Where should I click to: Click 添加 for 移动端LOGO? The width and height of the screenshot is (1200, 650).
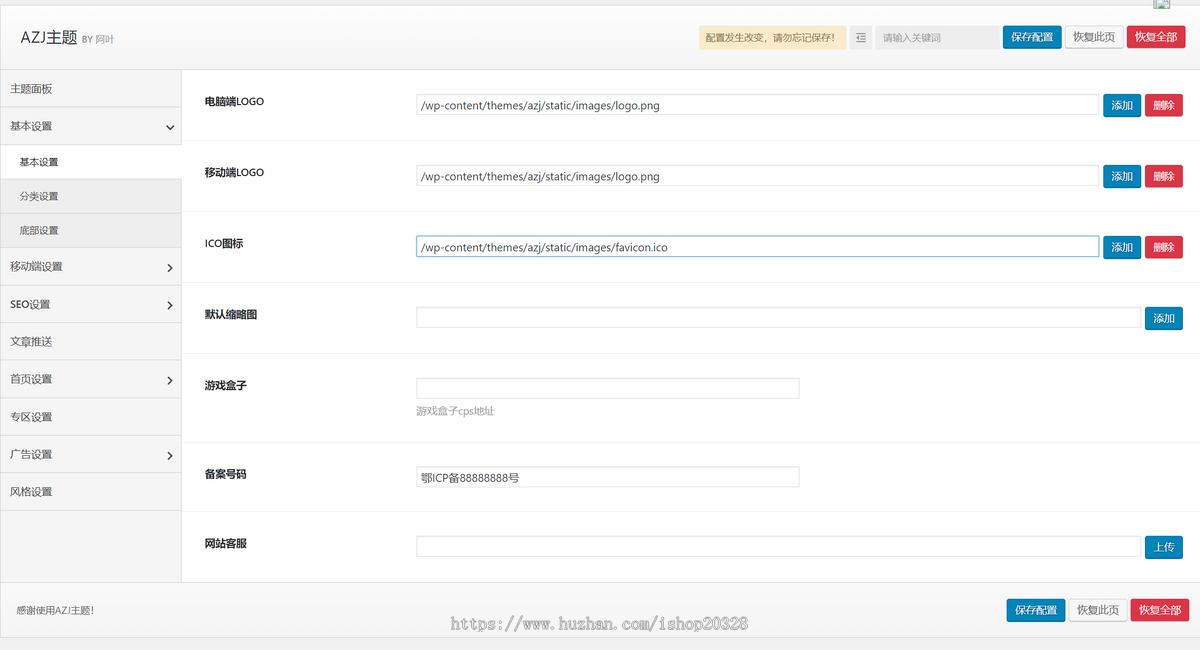pyautogui.click(x=1122, y=176)
